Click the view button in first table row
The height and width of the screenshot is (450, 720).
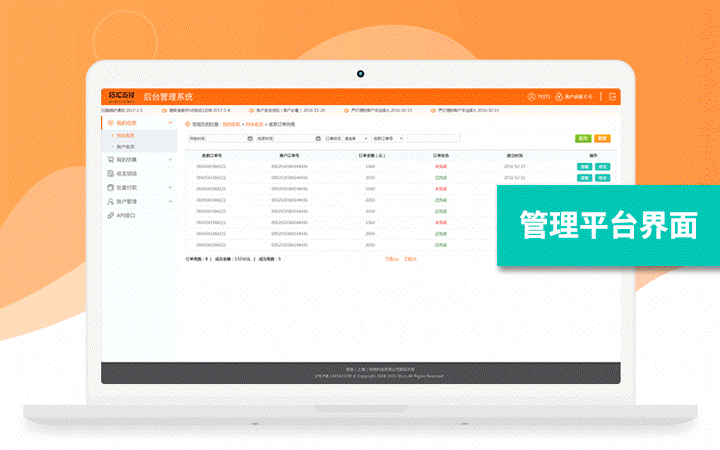pos(584,166)
